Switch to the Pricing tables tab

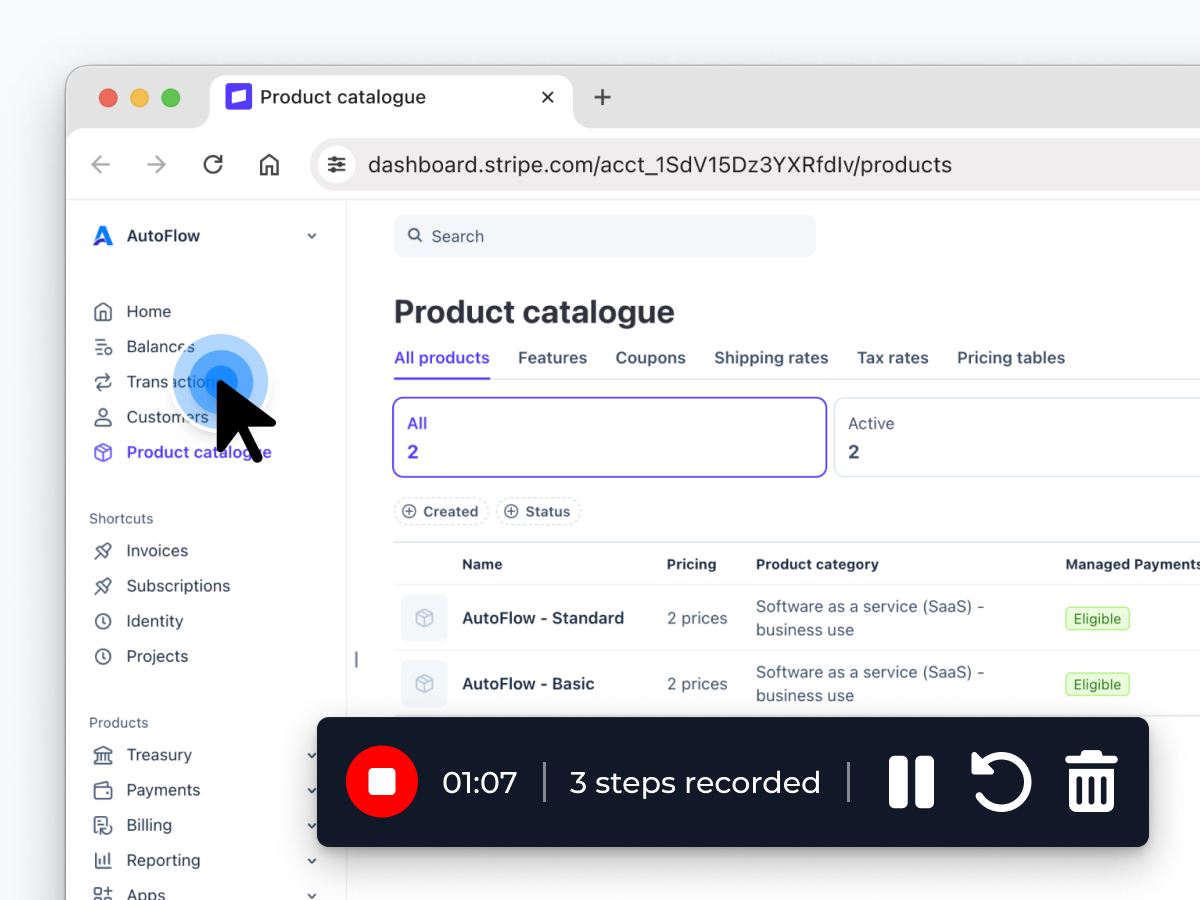(1011, 358)
